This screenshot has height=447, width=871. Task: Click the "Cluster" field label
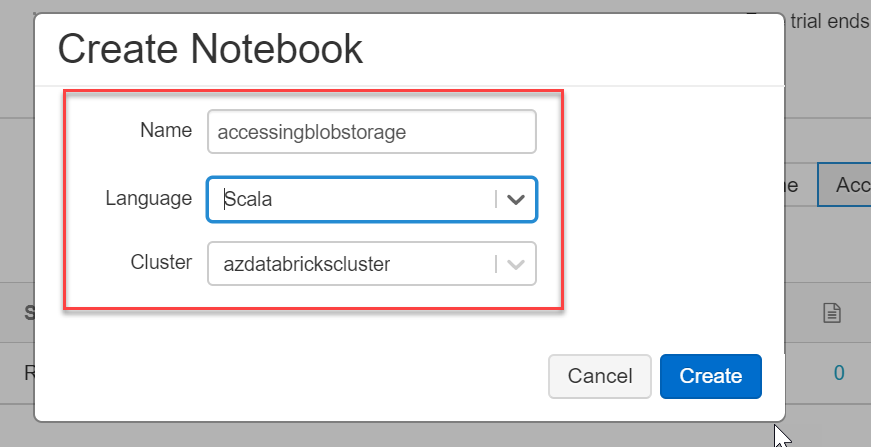tap(160, 263)
